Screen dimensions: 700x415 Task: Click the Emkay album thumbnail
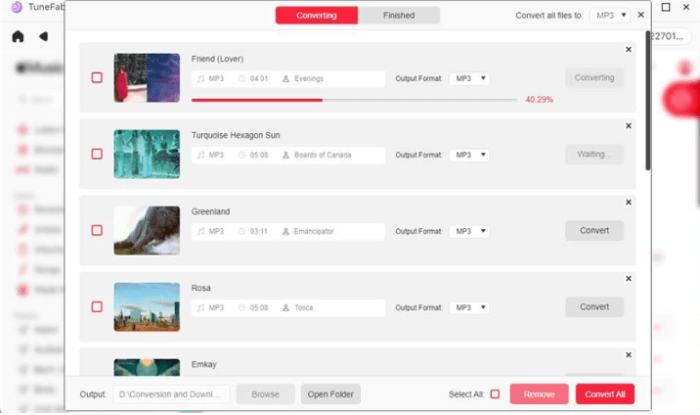pos(147,367)
